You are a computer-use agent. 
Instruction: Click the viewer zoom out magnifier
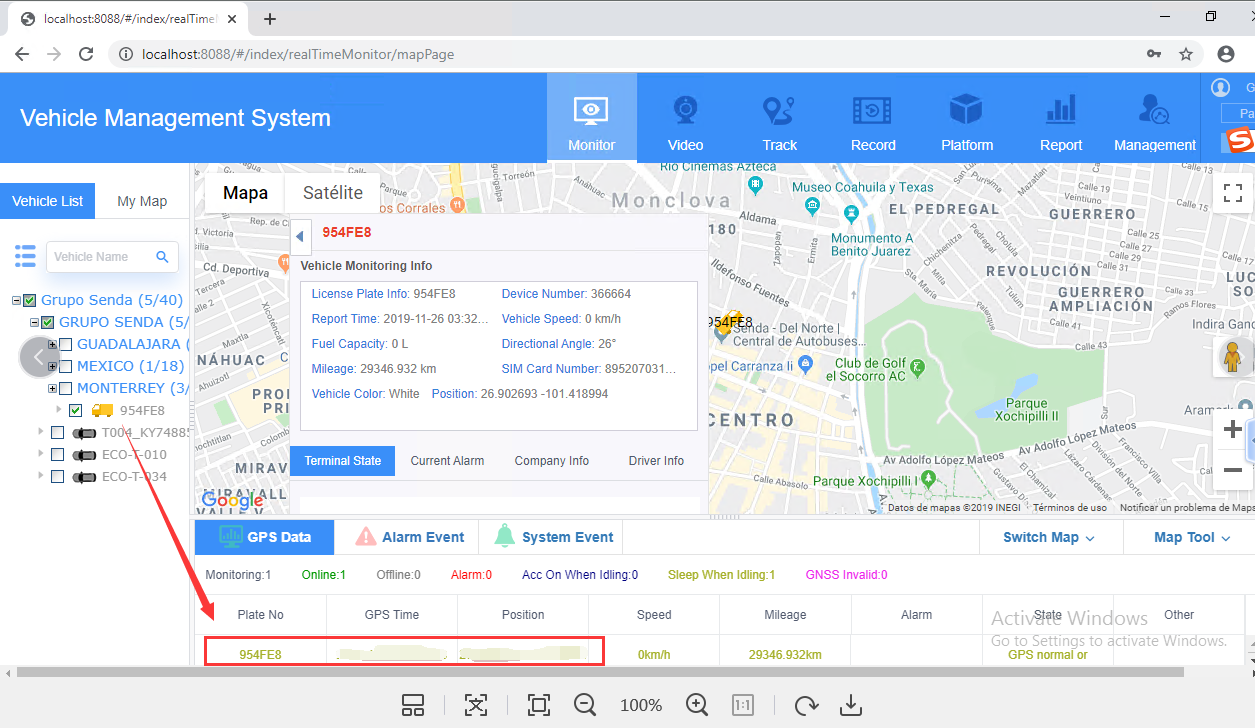[585, 705]
